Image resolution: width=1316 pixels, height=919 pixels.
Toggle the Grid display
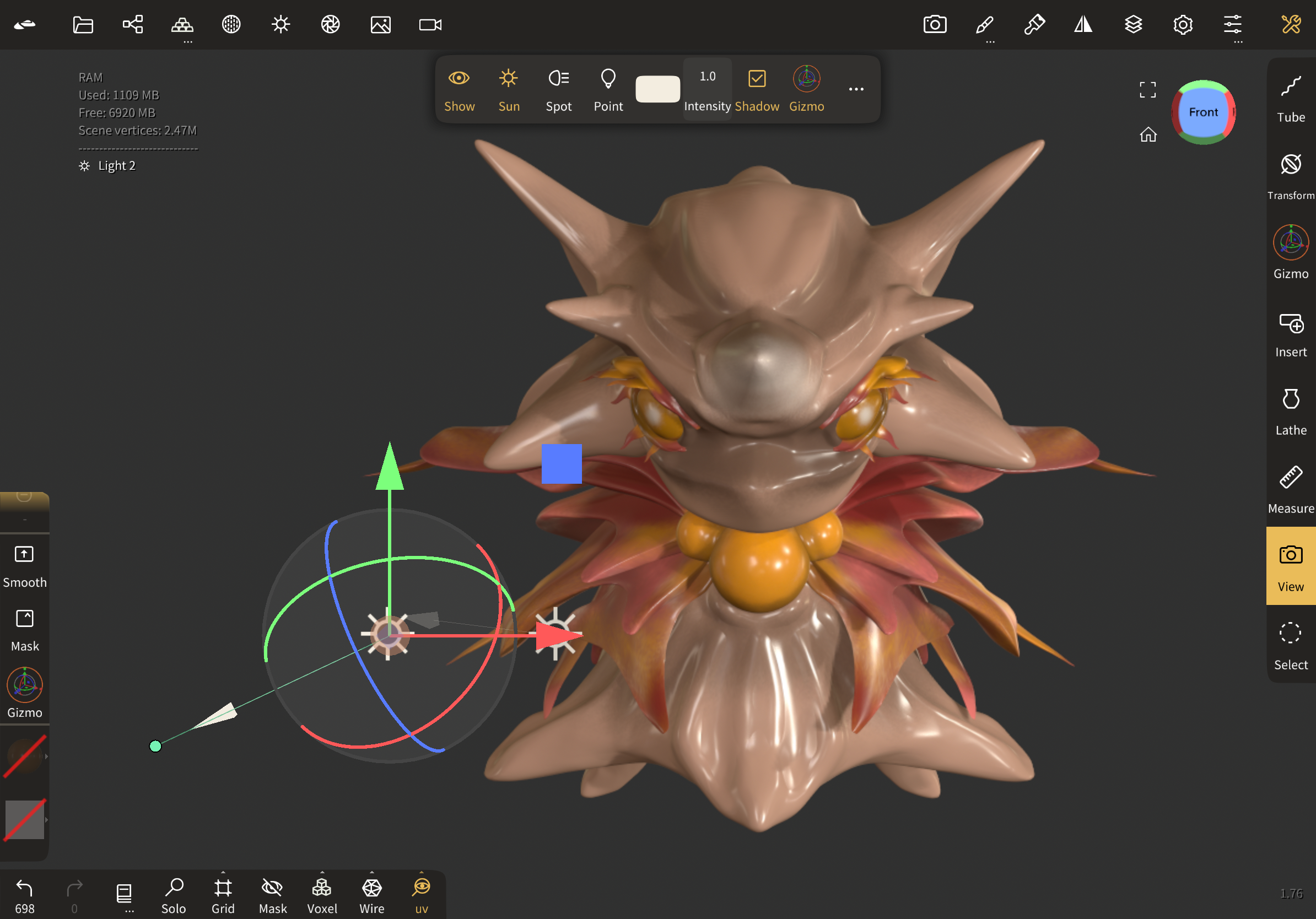[223, 896]
